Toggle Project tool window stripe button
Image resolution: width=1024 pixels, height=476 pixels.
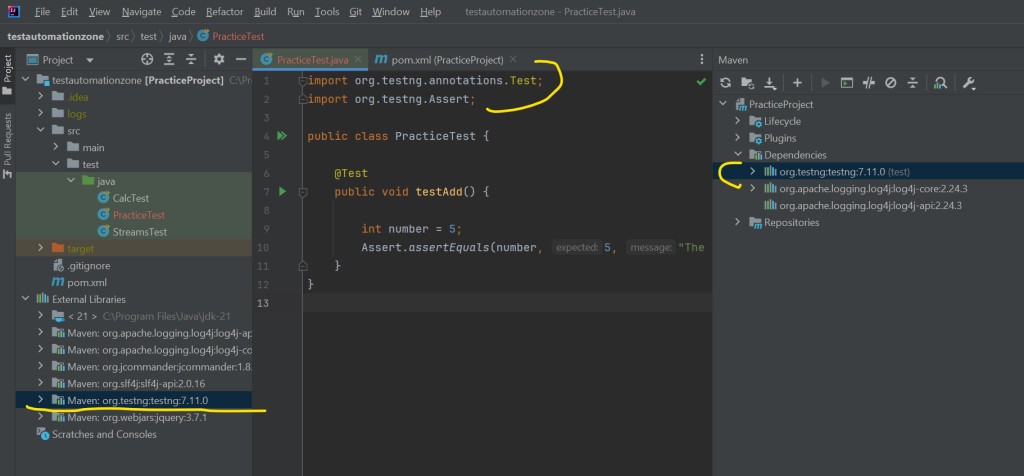7,74
